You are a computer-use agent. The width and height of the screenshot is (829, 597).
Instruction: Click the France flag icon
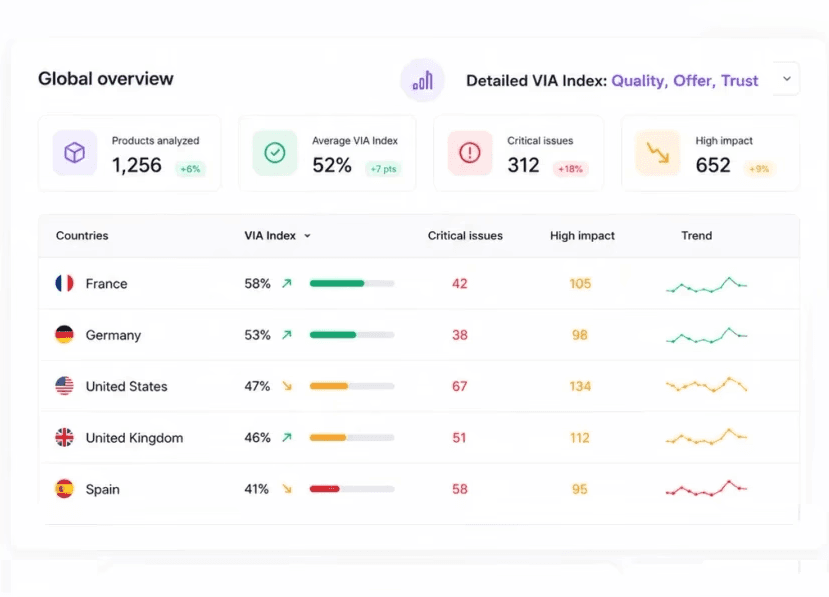[x=65, y=283]
